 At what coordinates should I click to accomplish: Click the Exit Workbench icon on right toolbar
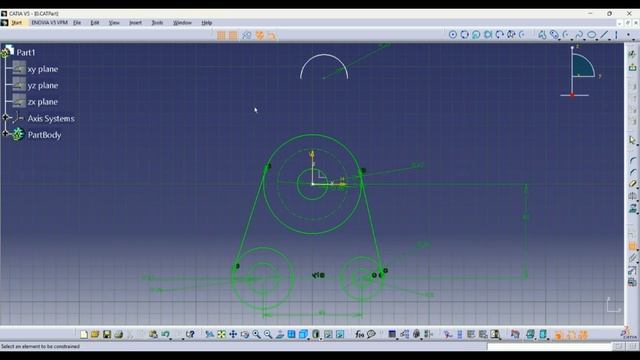[632, 67]
